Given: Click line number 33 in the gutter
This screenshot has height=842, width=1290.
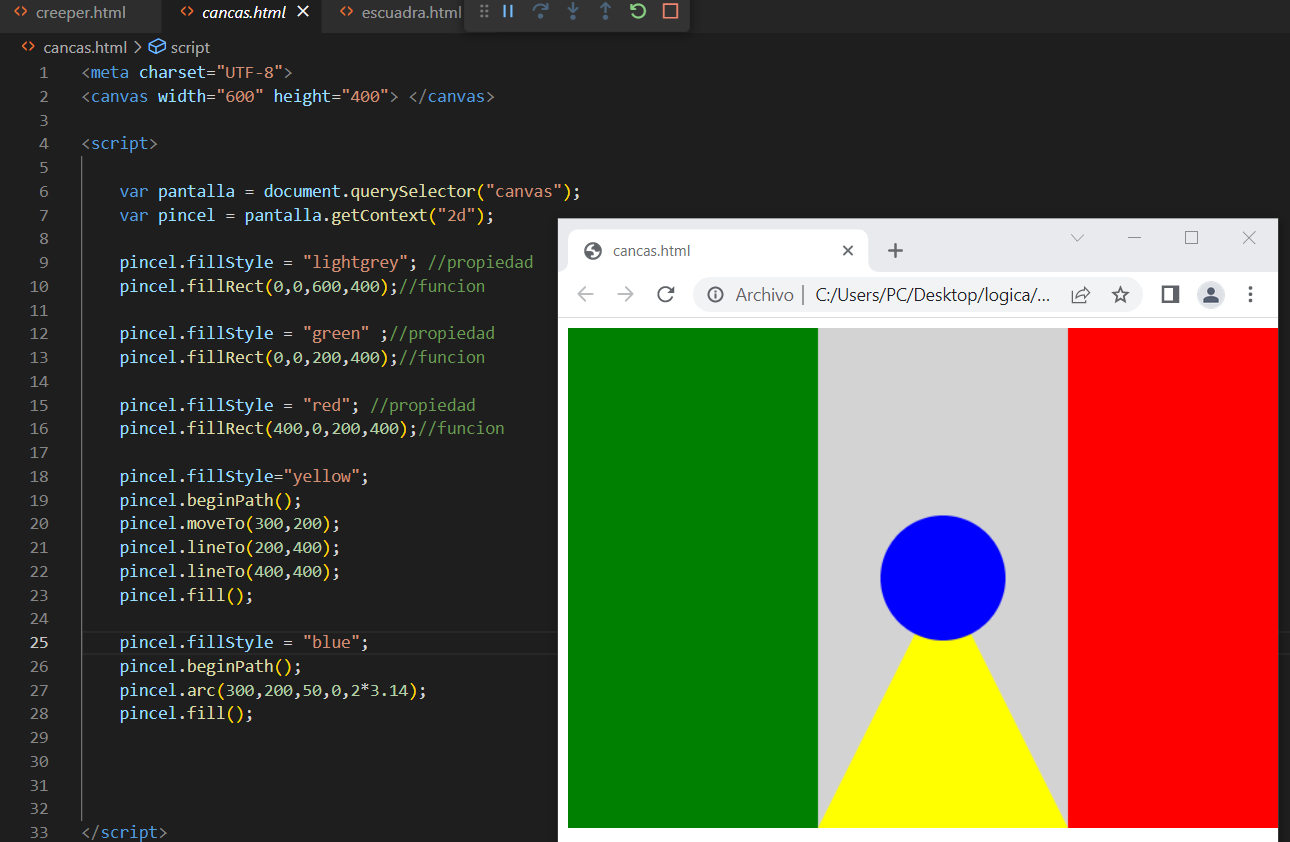Looking at the screenshot, I should pos(39,832).
